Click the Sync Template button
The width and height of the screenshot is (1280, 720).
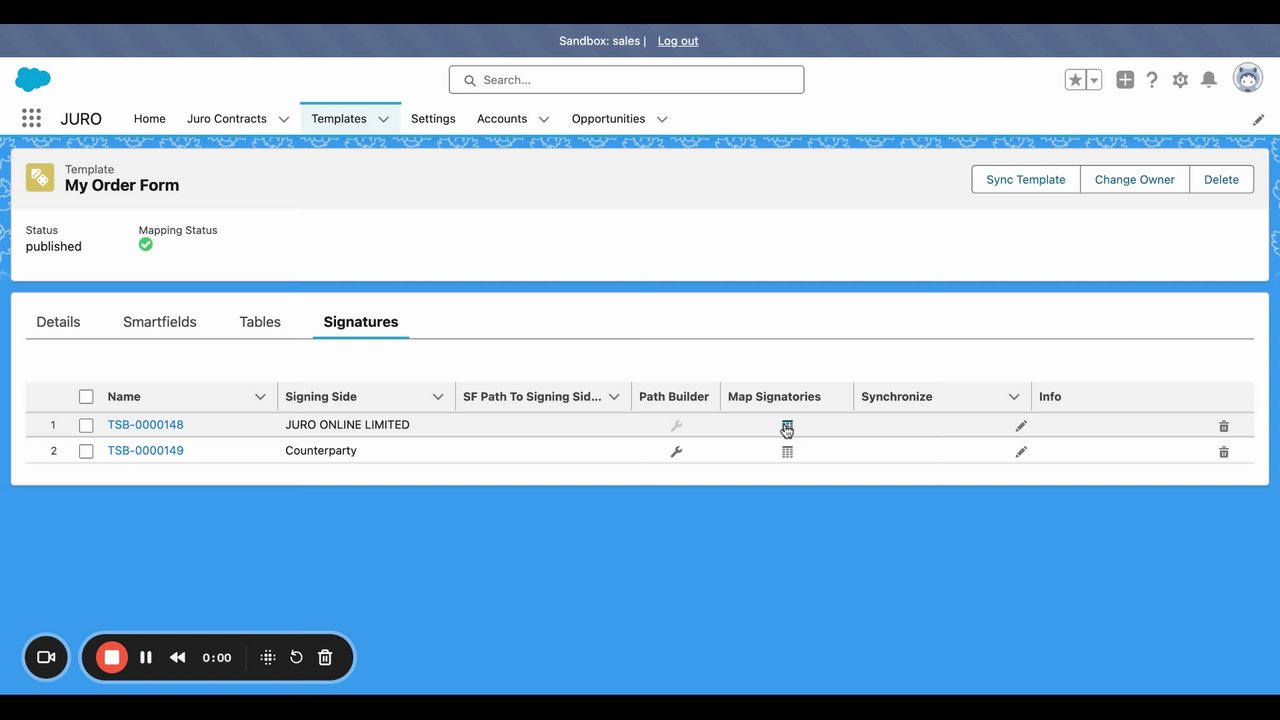[x=1026, y=179]
